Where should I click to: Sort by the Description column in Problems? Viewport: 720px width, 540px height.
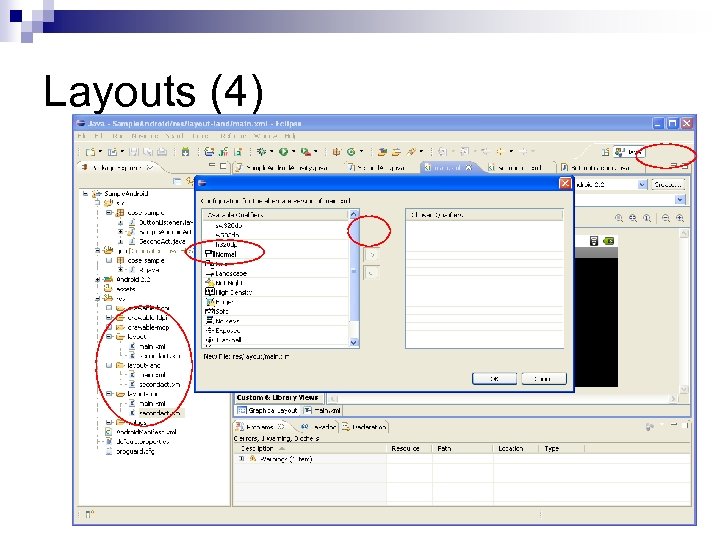pyautogui.click(x=310, y=449)
